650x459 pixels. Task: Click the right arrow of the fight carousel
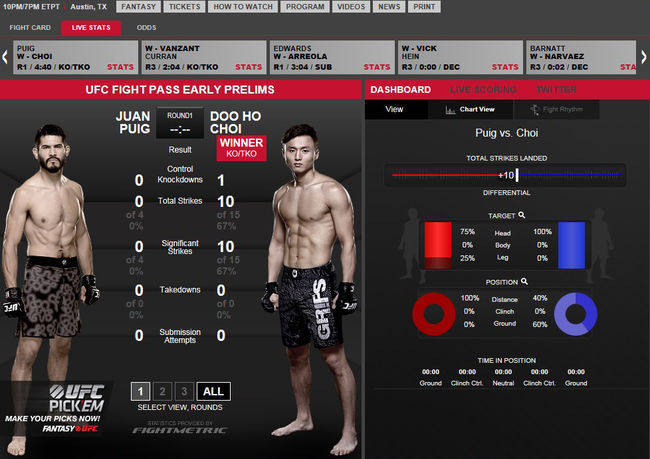[644, 57]
